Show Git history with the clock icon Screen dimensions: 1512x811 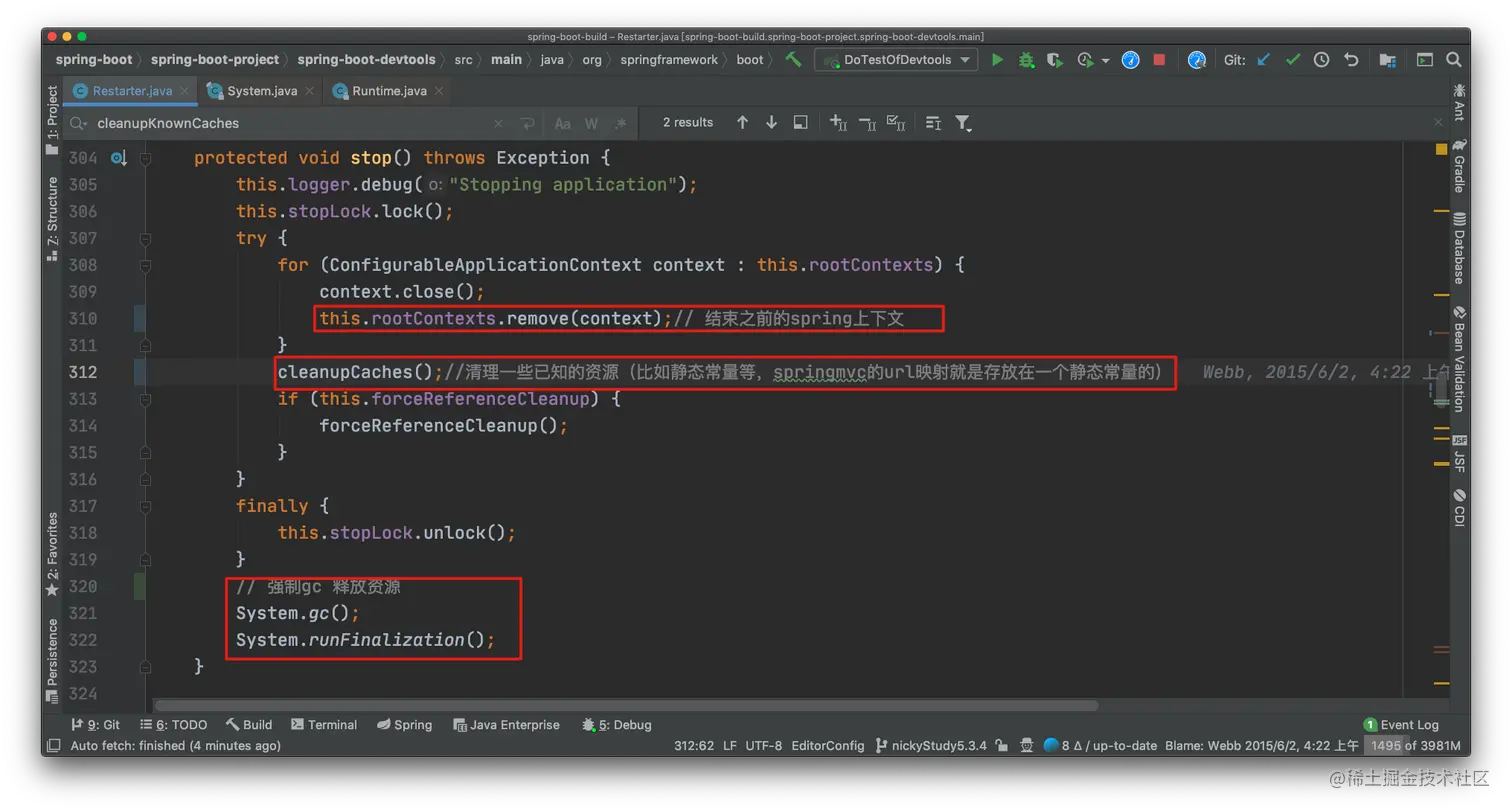[x=1321, y=60]
